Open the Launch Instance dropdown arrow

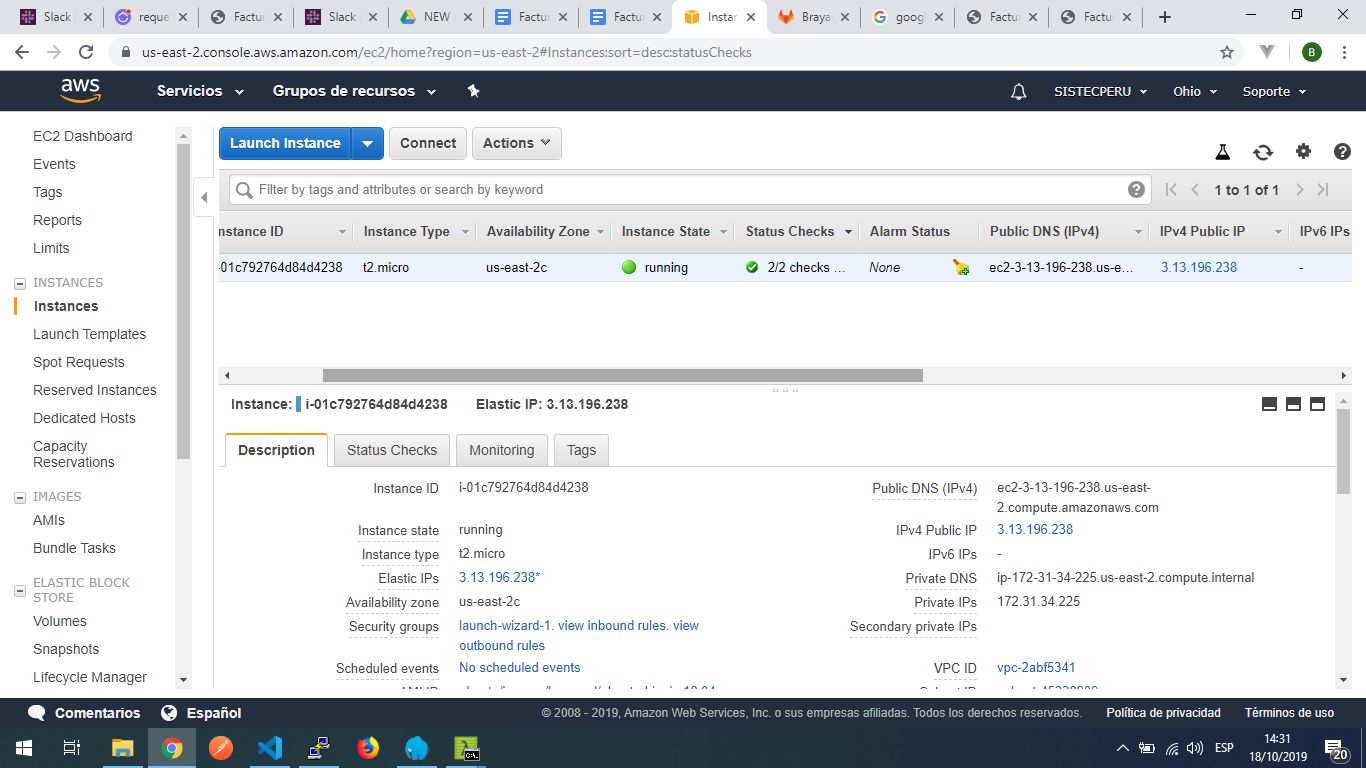click(368, 143)
